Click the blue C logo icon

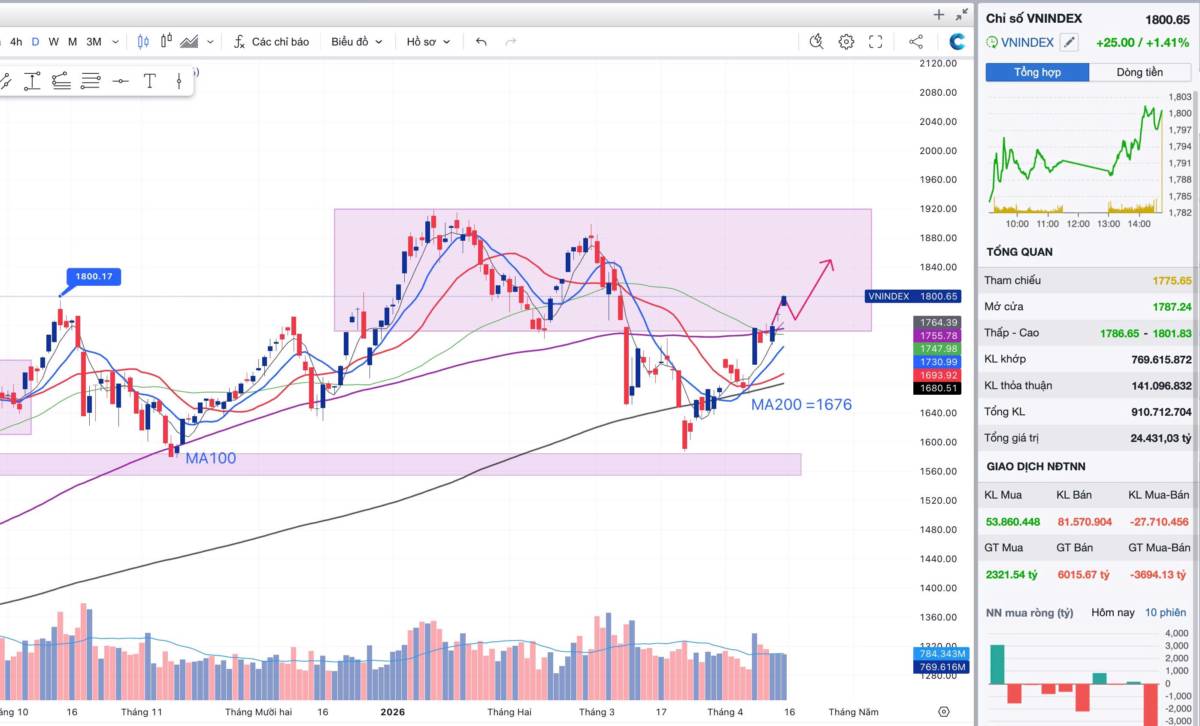coord(957,41)
